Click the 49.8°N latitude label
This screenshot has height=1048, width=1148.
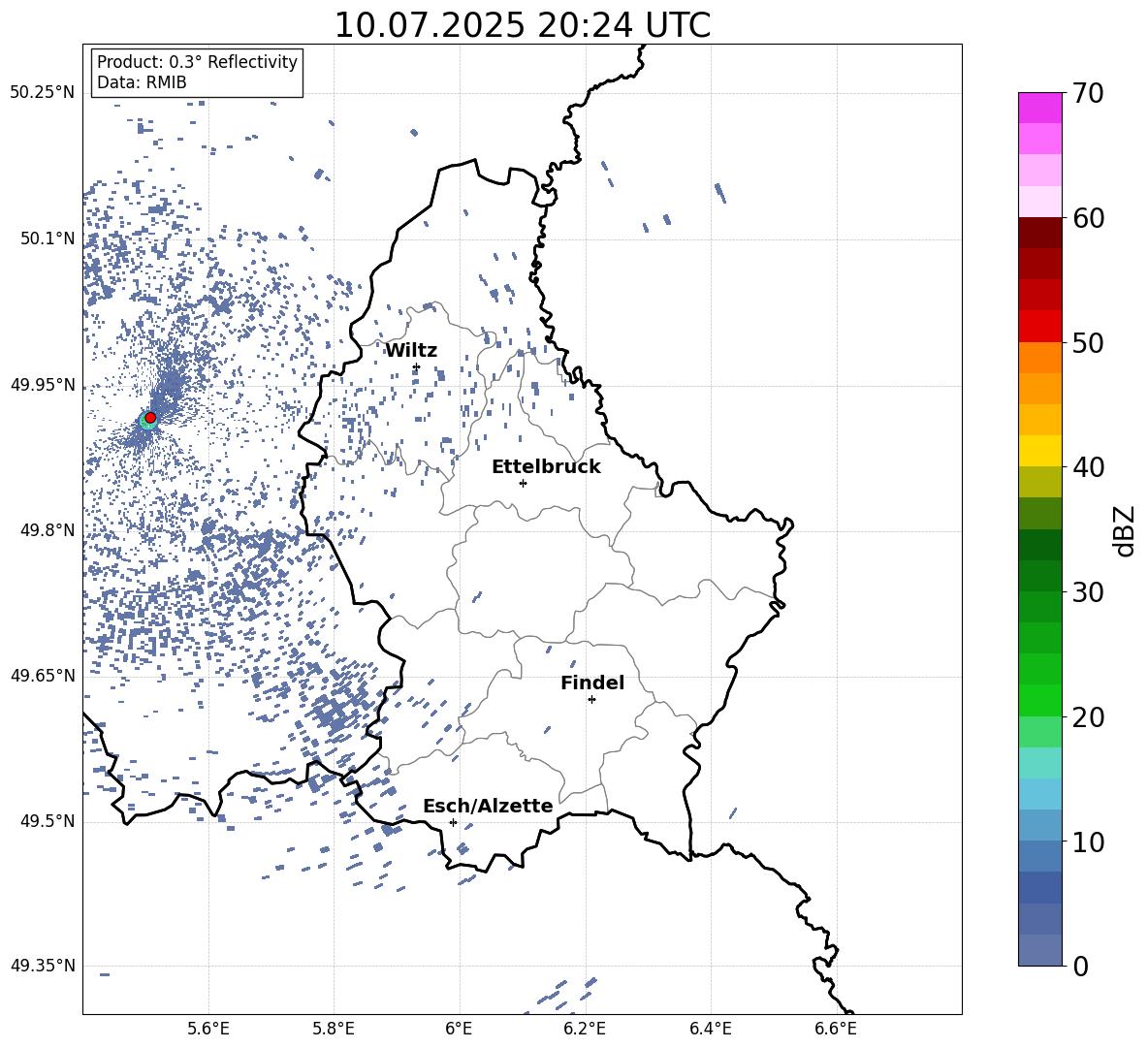coord(48,530)
